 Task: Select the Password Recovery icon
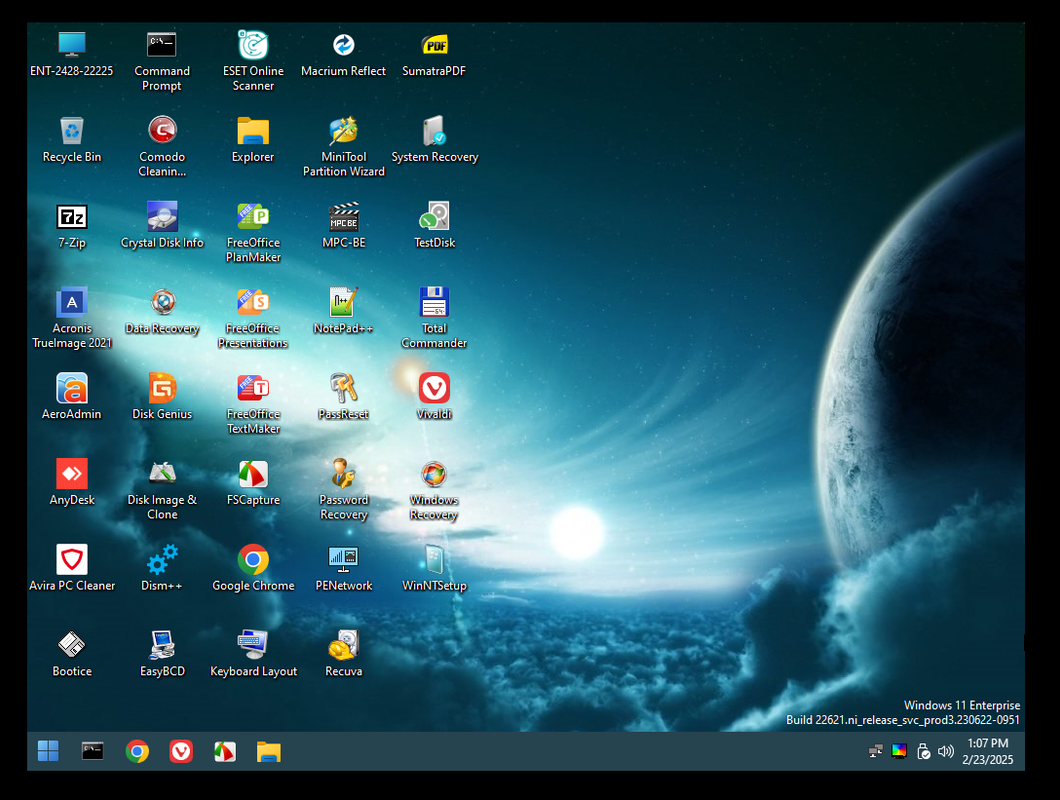click(x=343, y=474)
